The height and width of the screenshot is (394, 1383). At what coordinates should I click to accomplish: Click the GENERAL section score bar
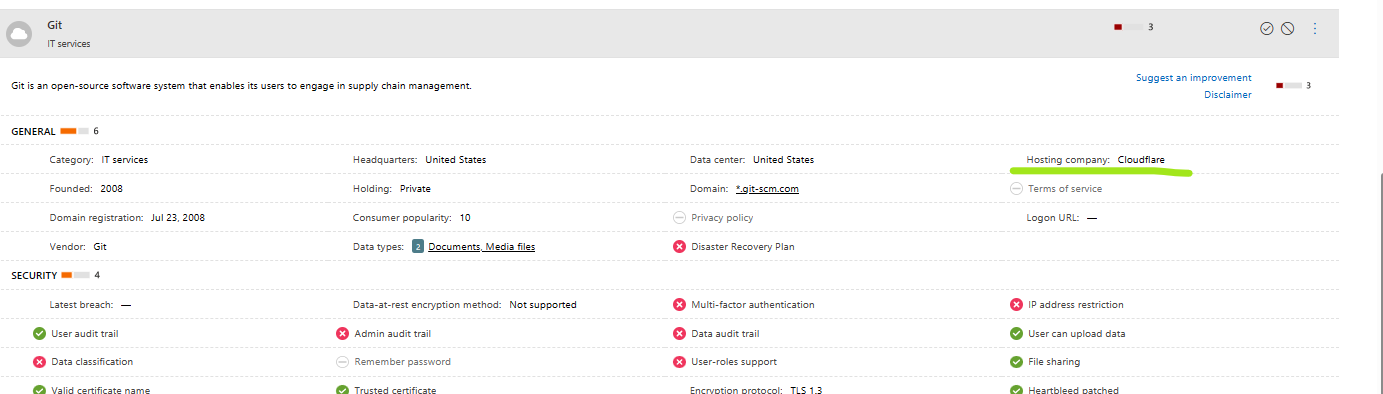coord(75,131)
